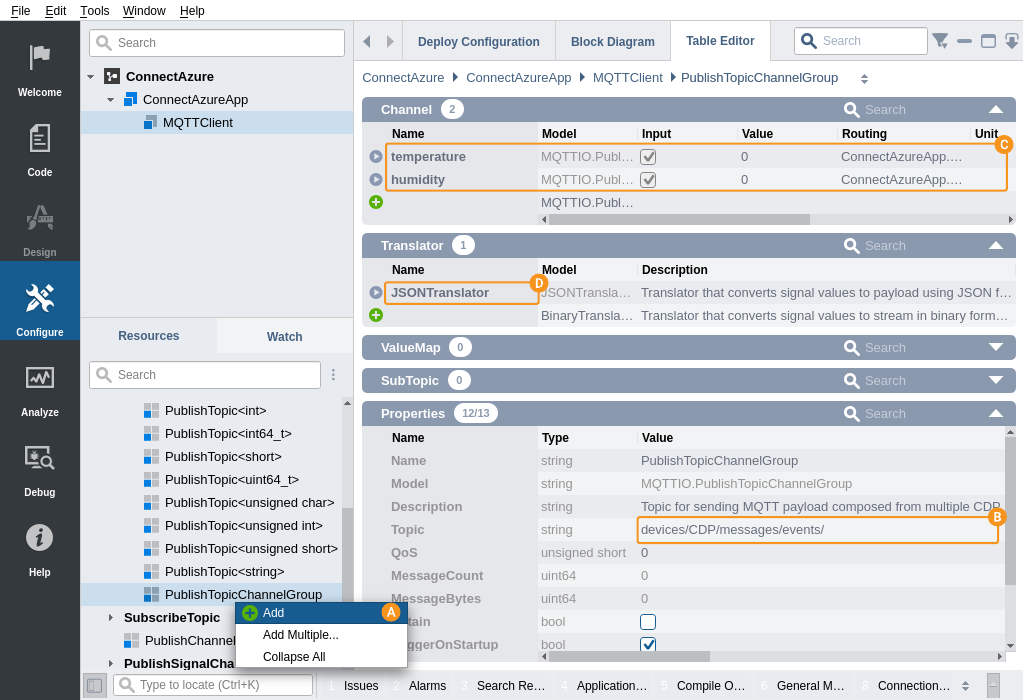Click the filter icon beside top search
This screenshot has height=700, width=1023.
[940, 41]
